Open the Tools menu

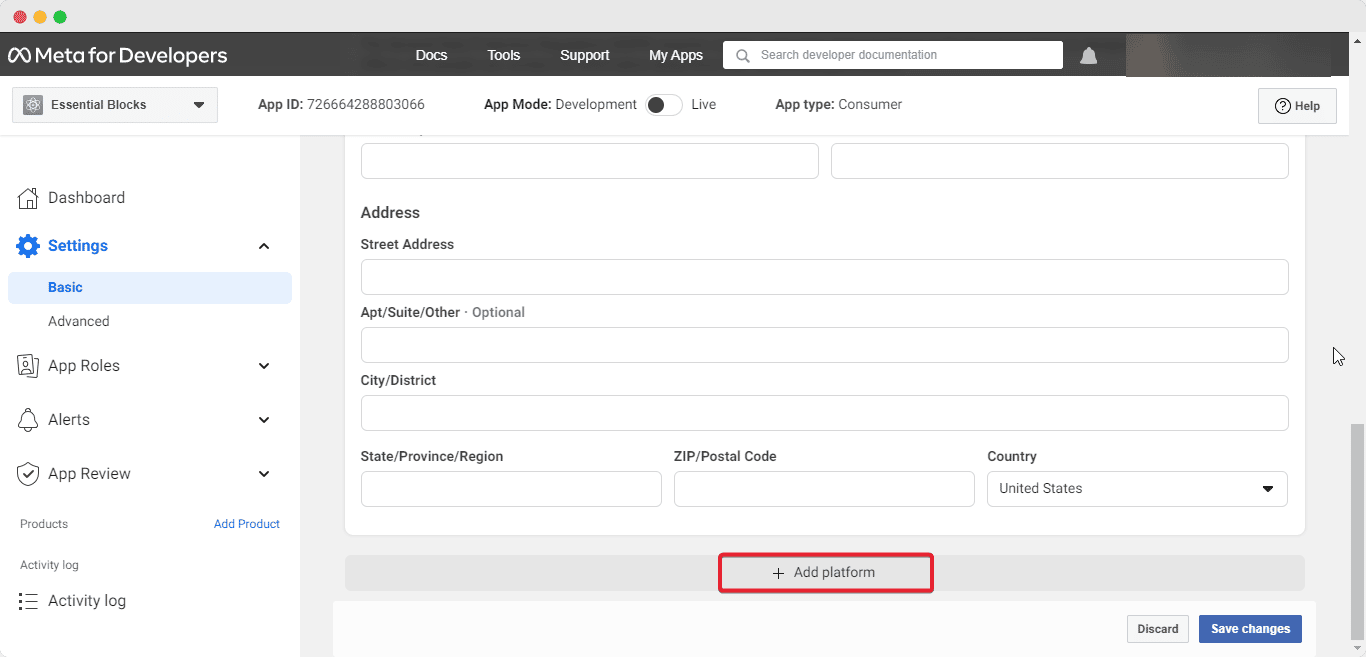pyautogui.click(x=504, y=55)
